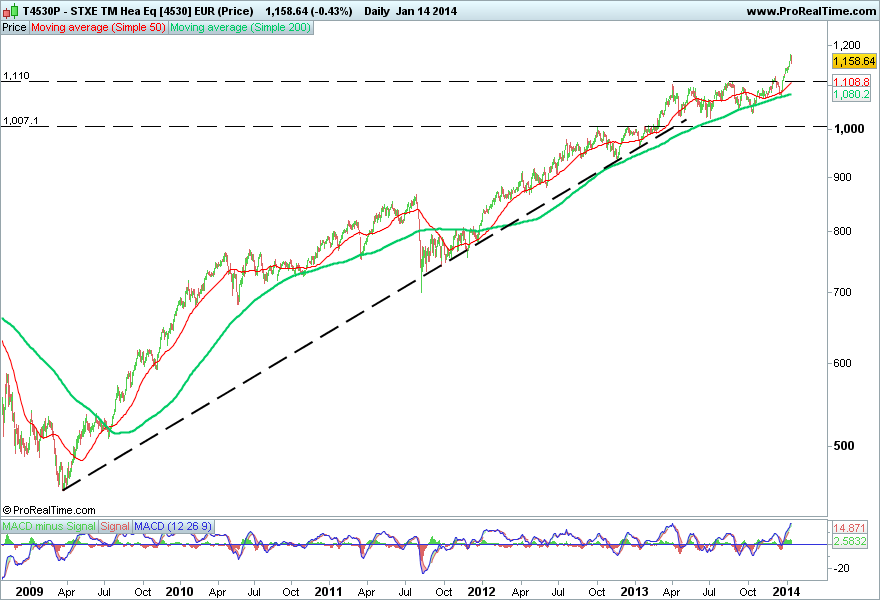Click the MACD (12 26 9) label

[173, 526]
